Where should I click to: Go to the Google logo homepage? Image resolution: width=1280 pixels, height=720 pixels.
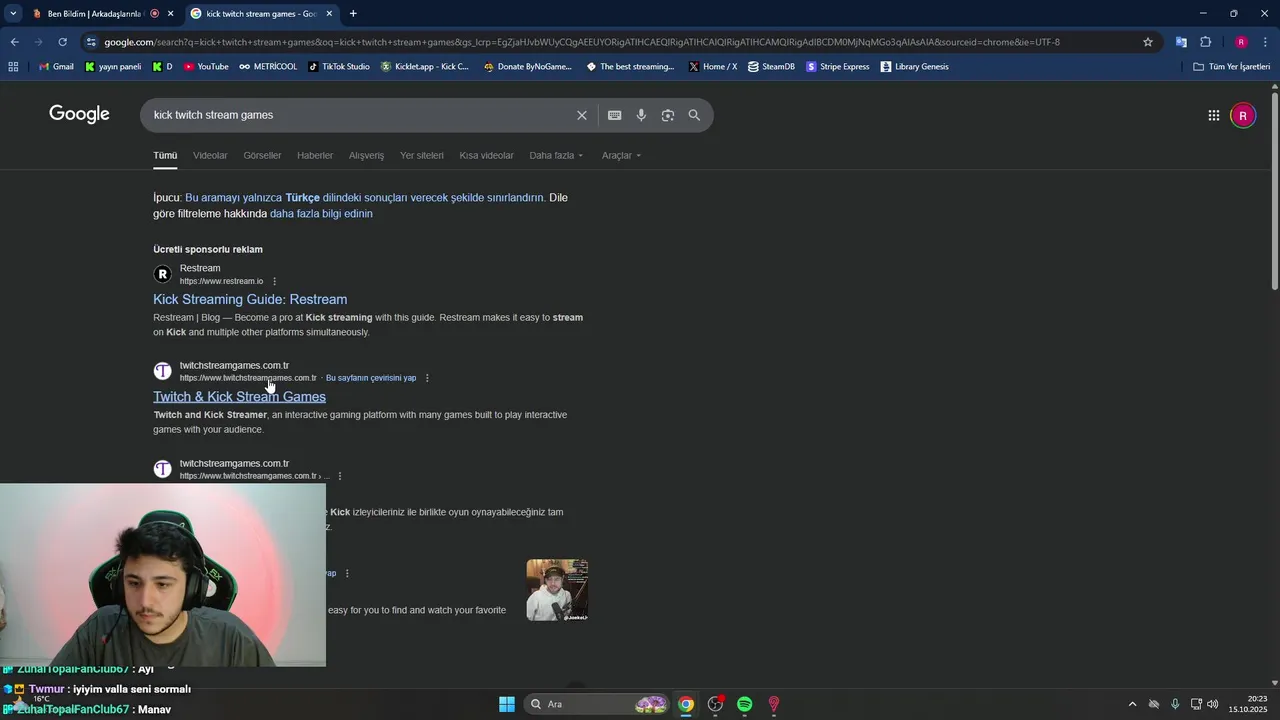79,114
